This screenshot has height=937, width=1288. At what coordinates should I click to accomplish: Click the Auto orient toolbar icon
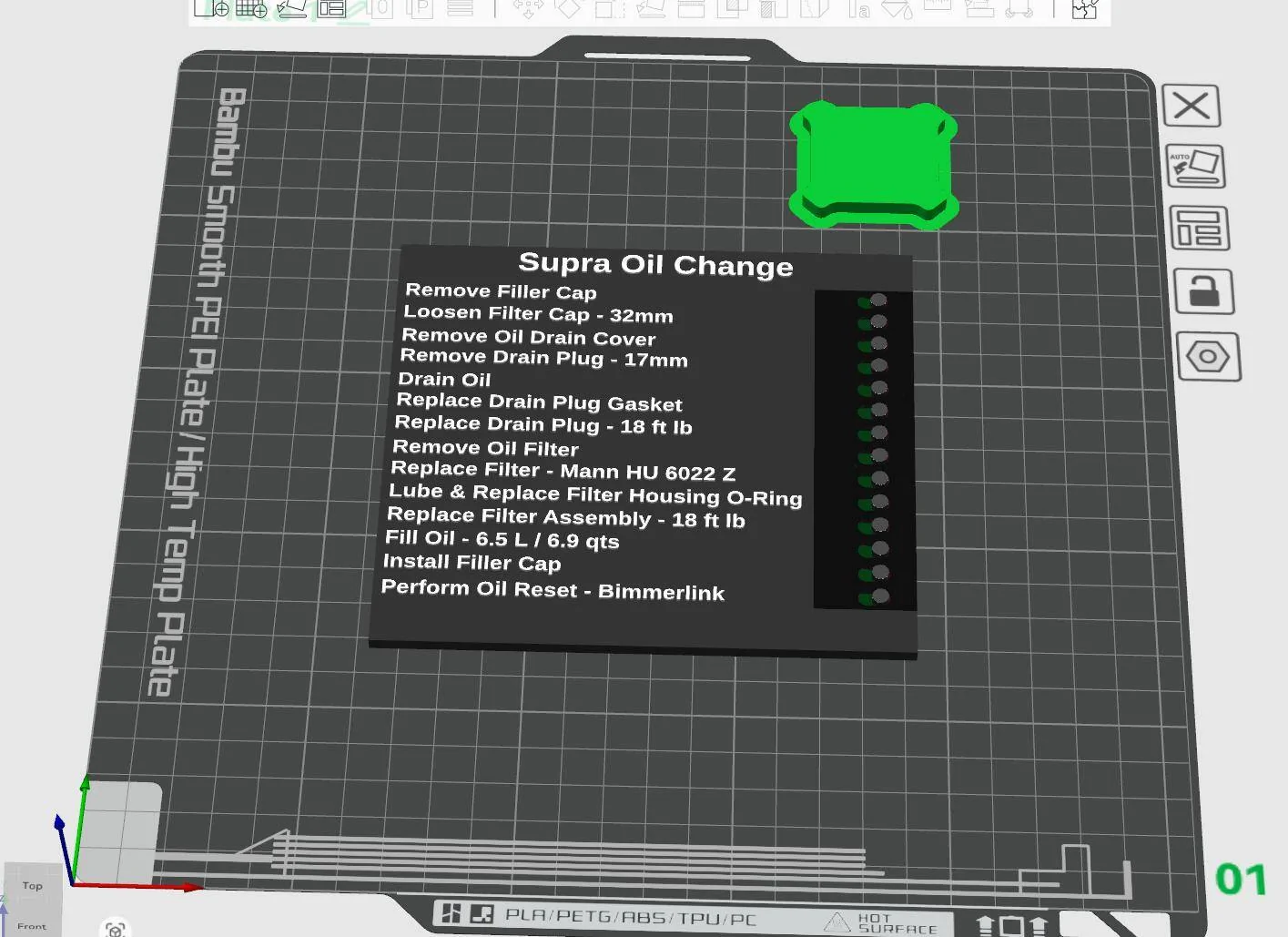coord(291,8)
